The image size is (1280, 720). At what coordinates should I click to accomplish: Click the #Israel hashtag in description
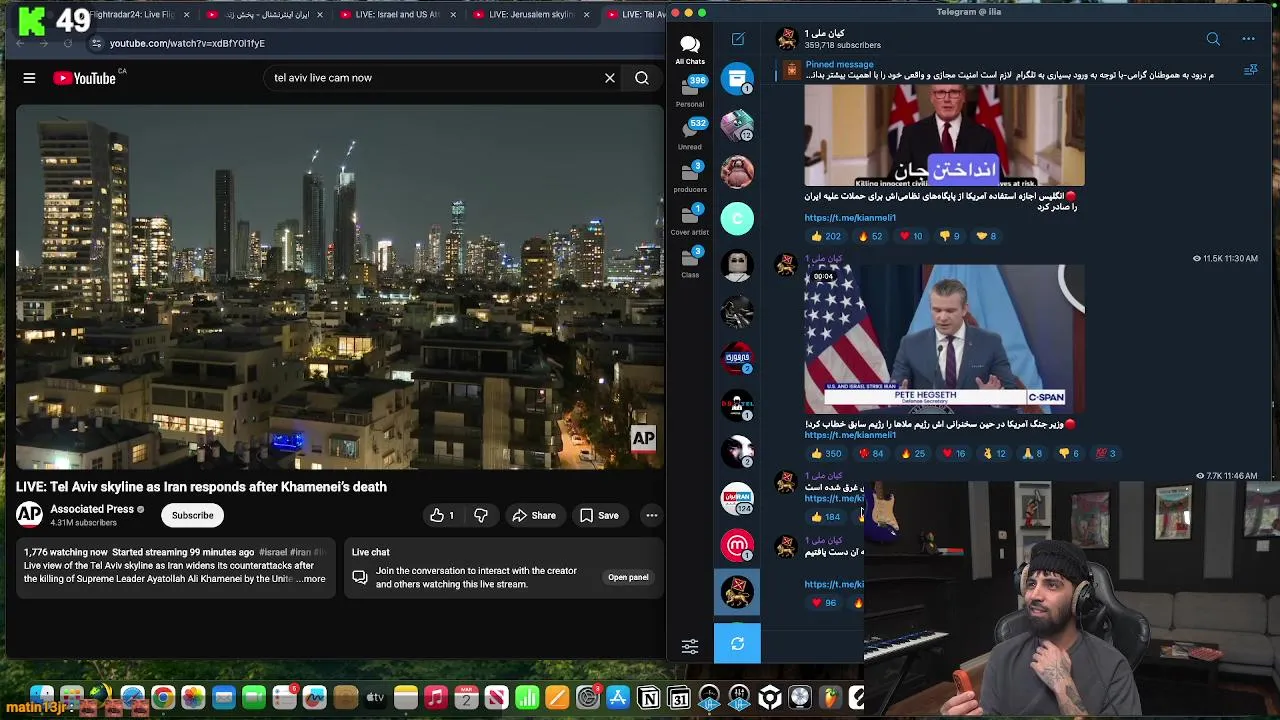(x=272, y=552)
